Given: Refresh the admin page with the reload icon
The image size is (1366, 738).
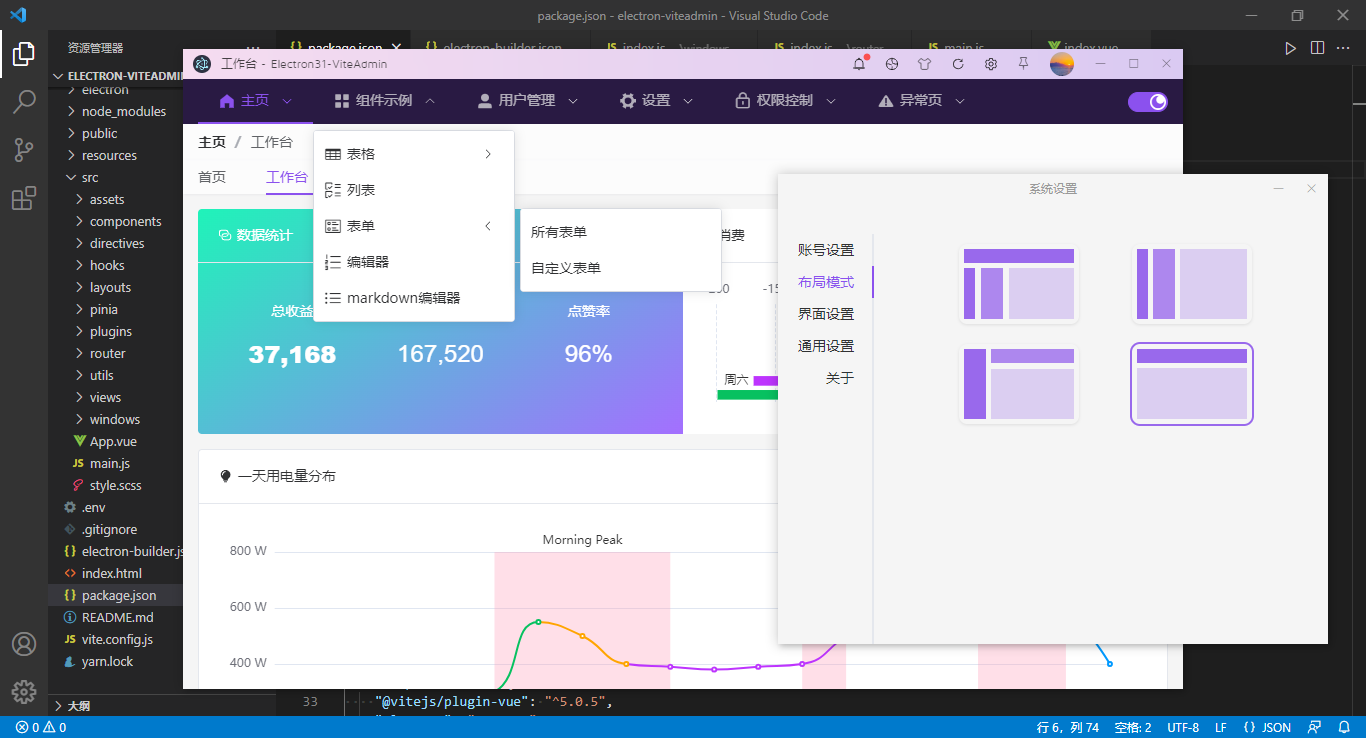Looking at the screenshot, I should (x=958, y=64).
